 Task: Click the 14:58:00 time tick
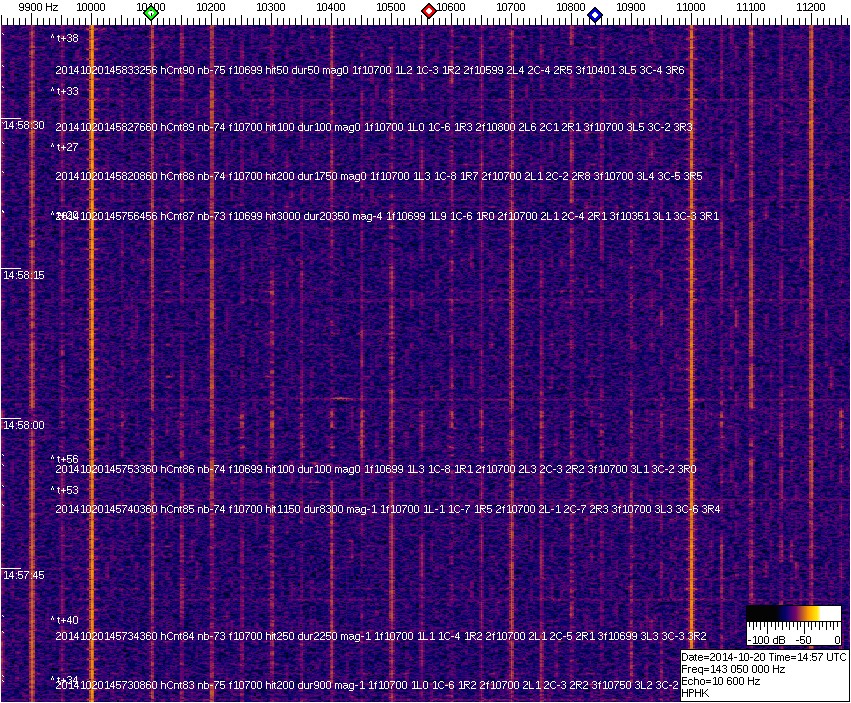[23, 425]
